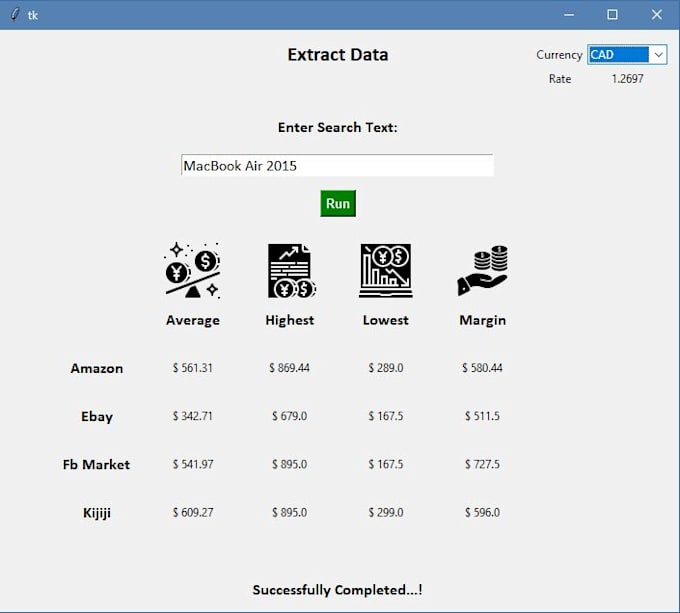The width and height of the screenshot is (680, 613).
Task: Click Ebay lowest value $ 167.5
Action: pos(386,416)
